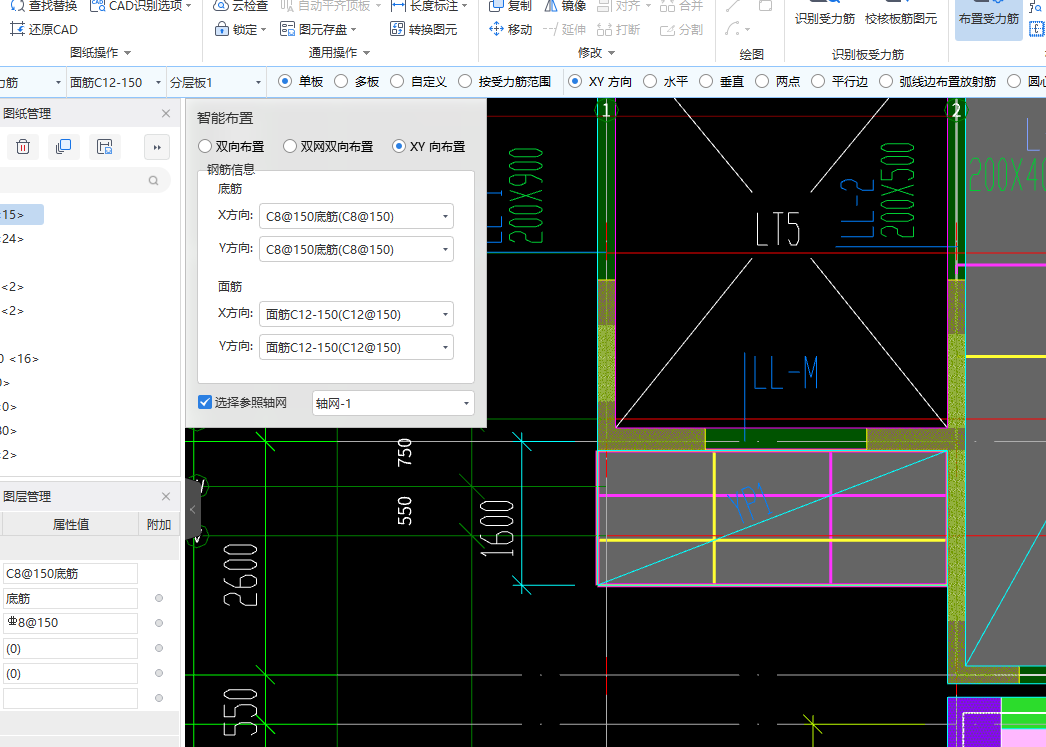
Task: Select the 两点 radio option
Action: (x=778, y=81)
